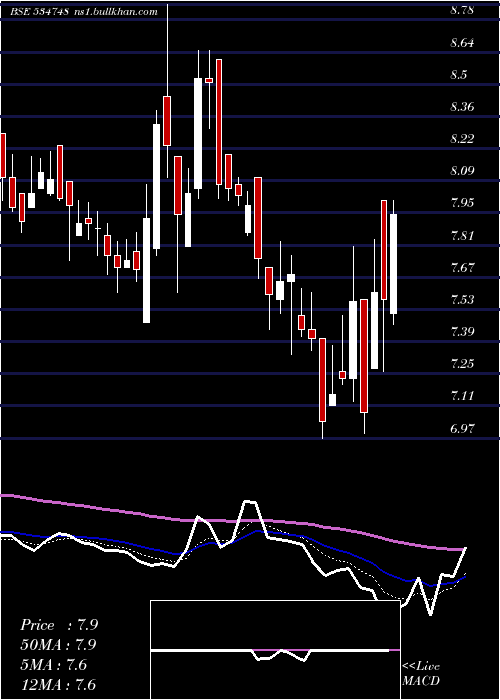Screen dimensions: 500x700
Task: Click the ns1.bullkhan.com source label
Action: [114, 12]
